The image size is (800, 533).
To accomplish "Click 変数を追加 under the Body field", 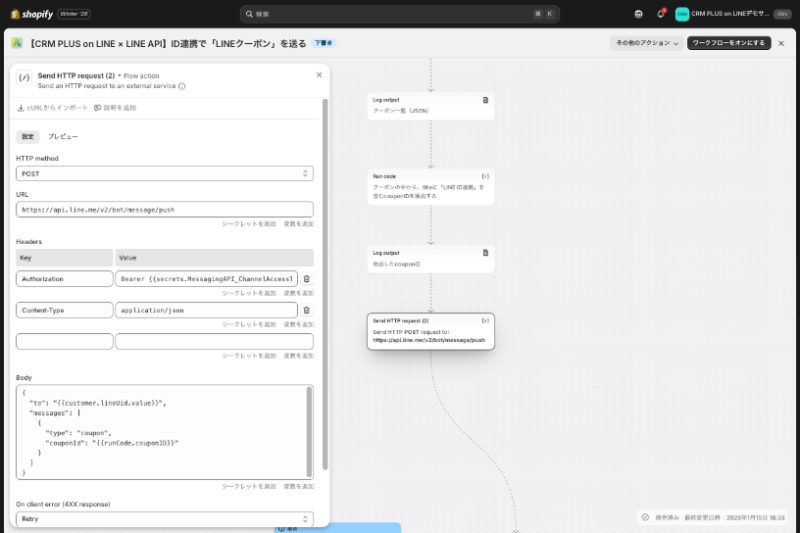I will [299, 487].
